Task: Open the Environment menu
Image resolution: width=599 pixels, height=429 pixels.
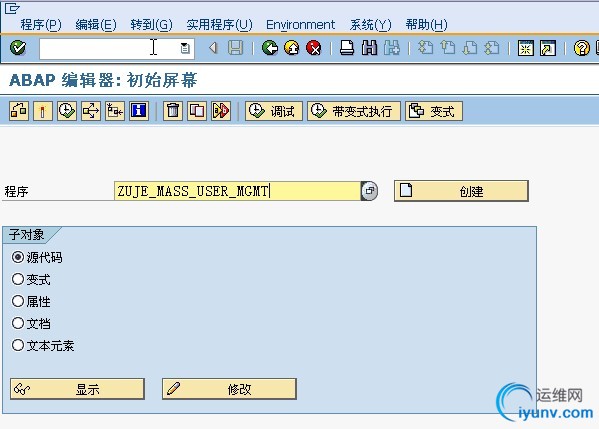Action: 300,25
